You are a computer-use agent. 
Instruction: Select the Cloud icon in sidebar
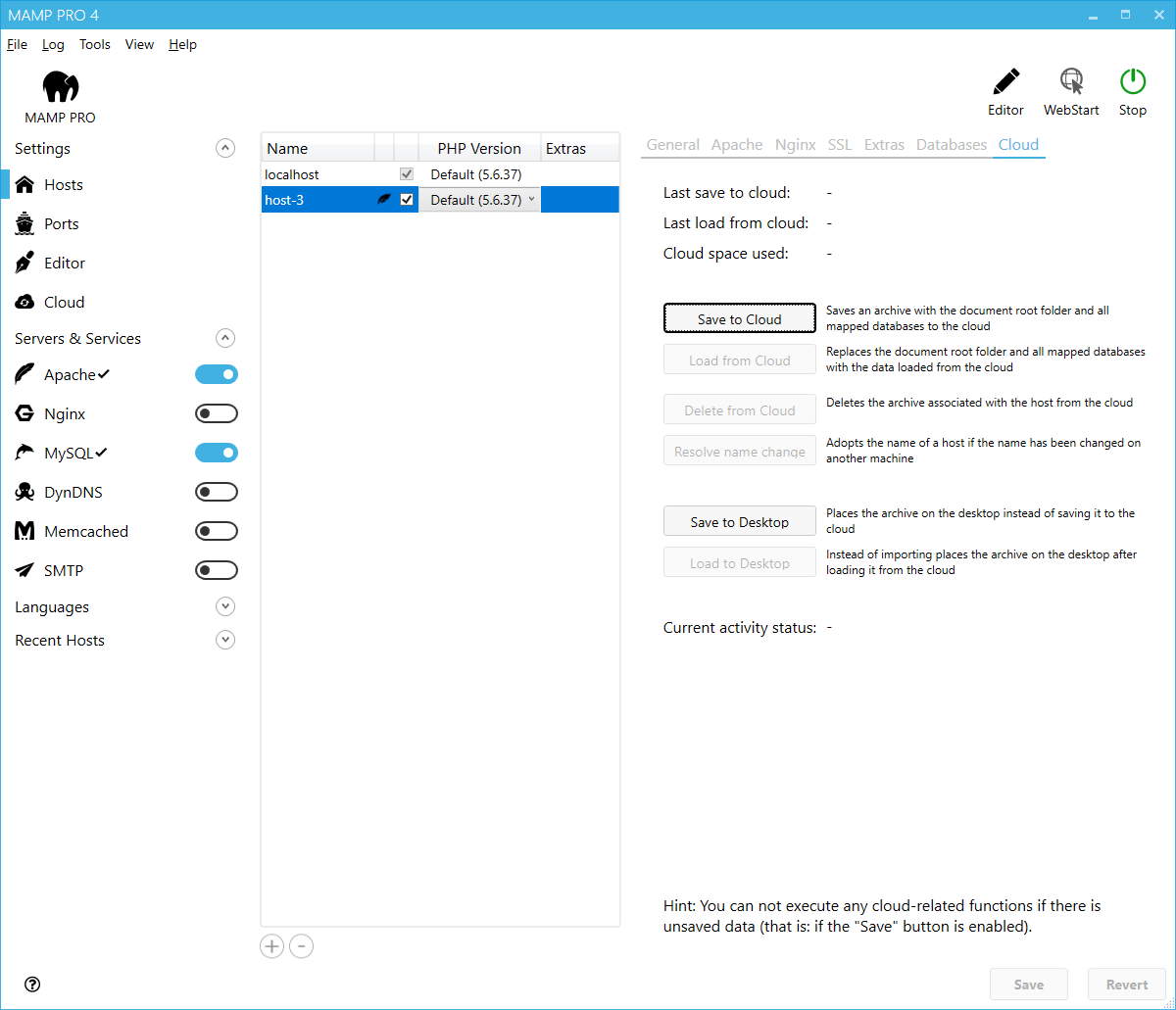coord(25,303)
